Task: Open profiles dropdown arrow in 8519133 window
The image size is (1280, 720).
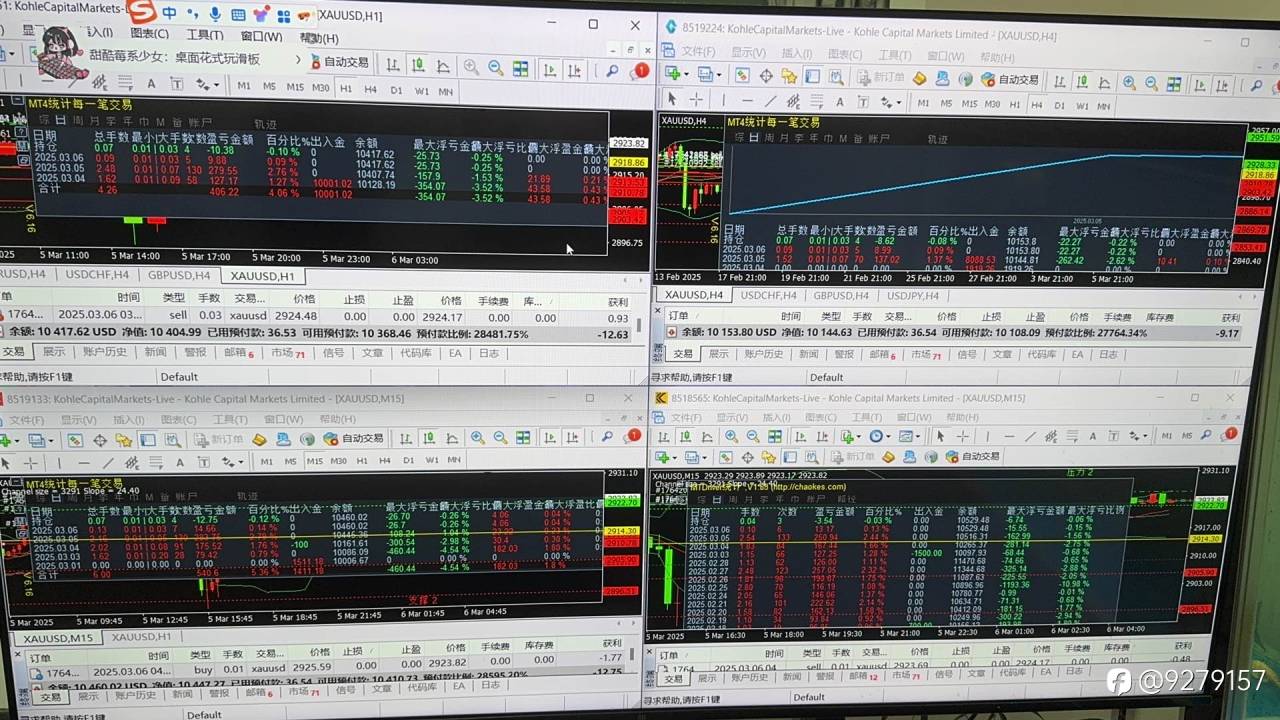Action: coord(50,440)
